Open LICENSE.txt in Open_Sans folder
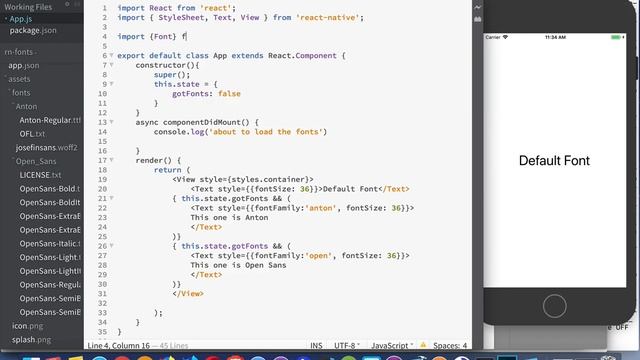The width and height of the screenshot is (640, 360). 40,175
